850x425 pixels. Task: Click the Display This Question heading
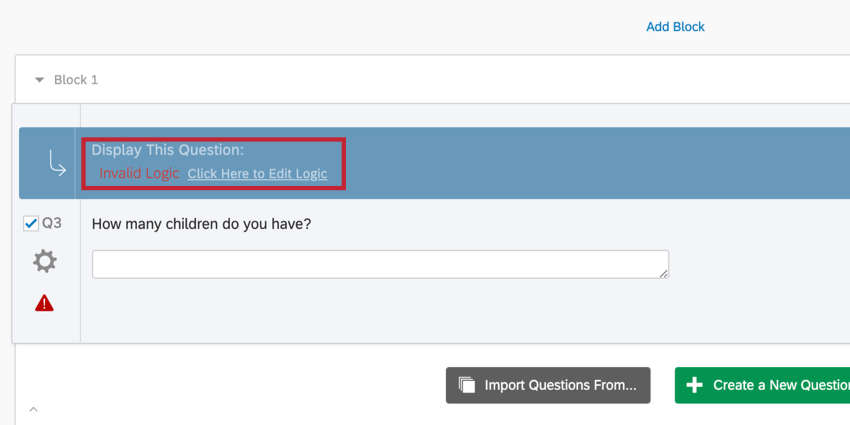click(167, 150)
